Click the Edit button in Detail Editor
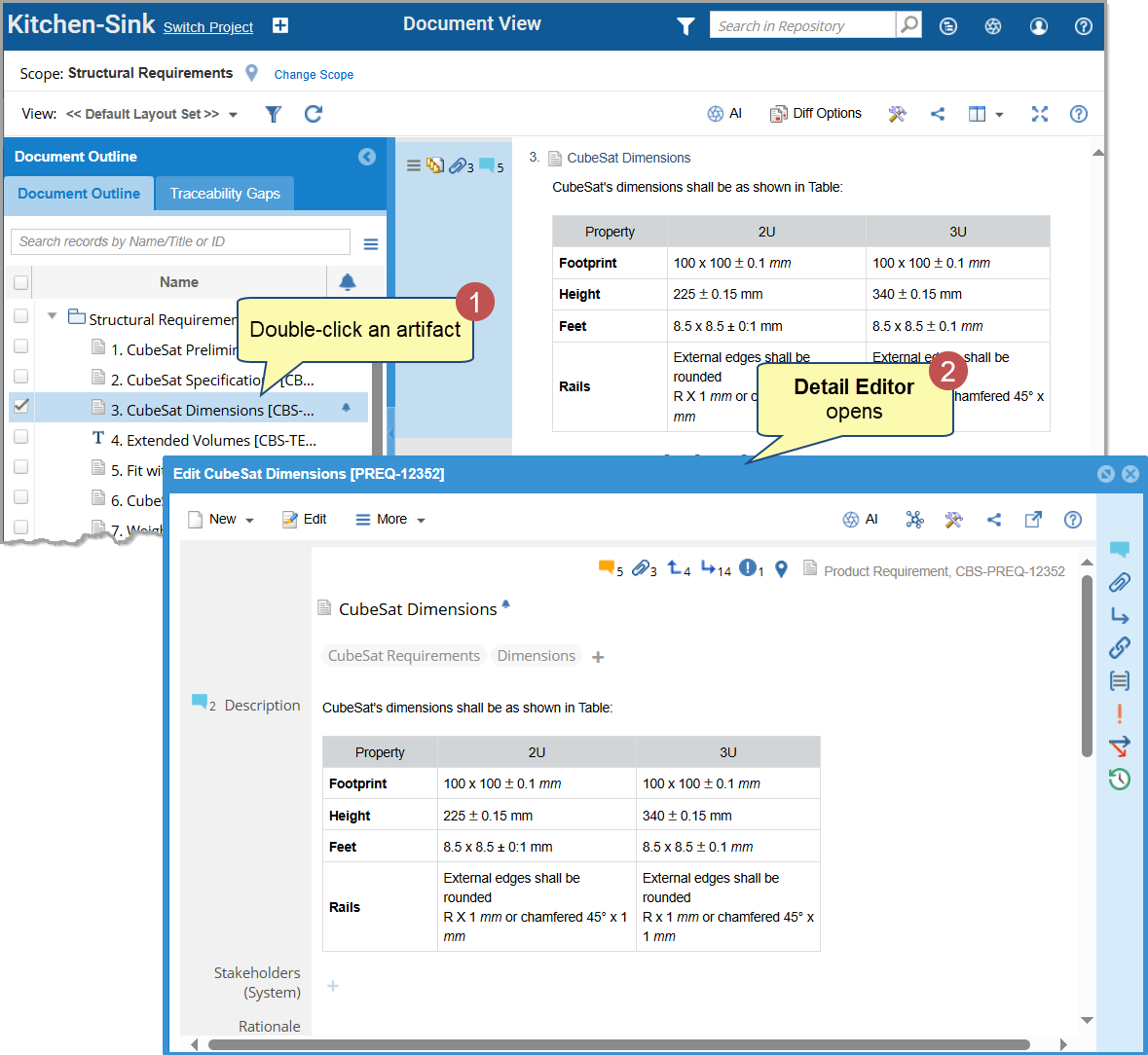This screenshot has width=1148, height=1055. 304,520
